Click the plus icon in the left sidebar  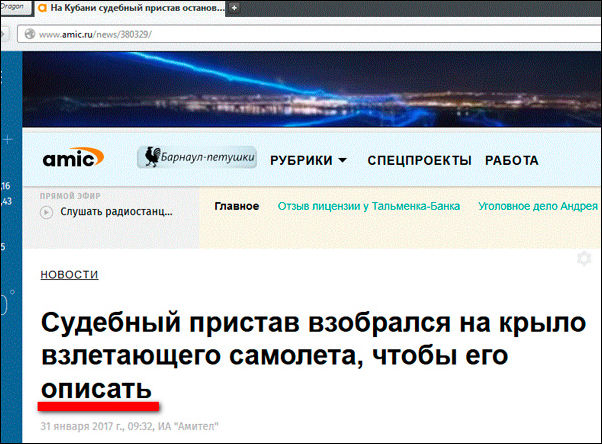(6, 138)
